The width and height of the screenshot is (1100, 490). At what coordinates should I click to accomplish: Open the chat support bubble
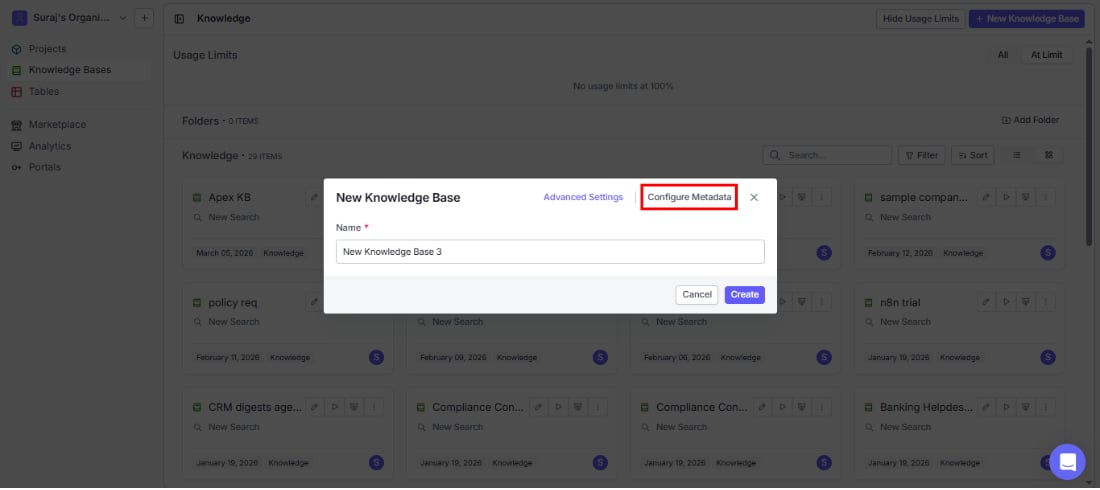pyautogui.click(x=1067, y=462)
